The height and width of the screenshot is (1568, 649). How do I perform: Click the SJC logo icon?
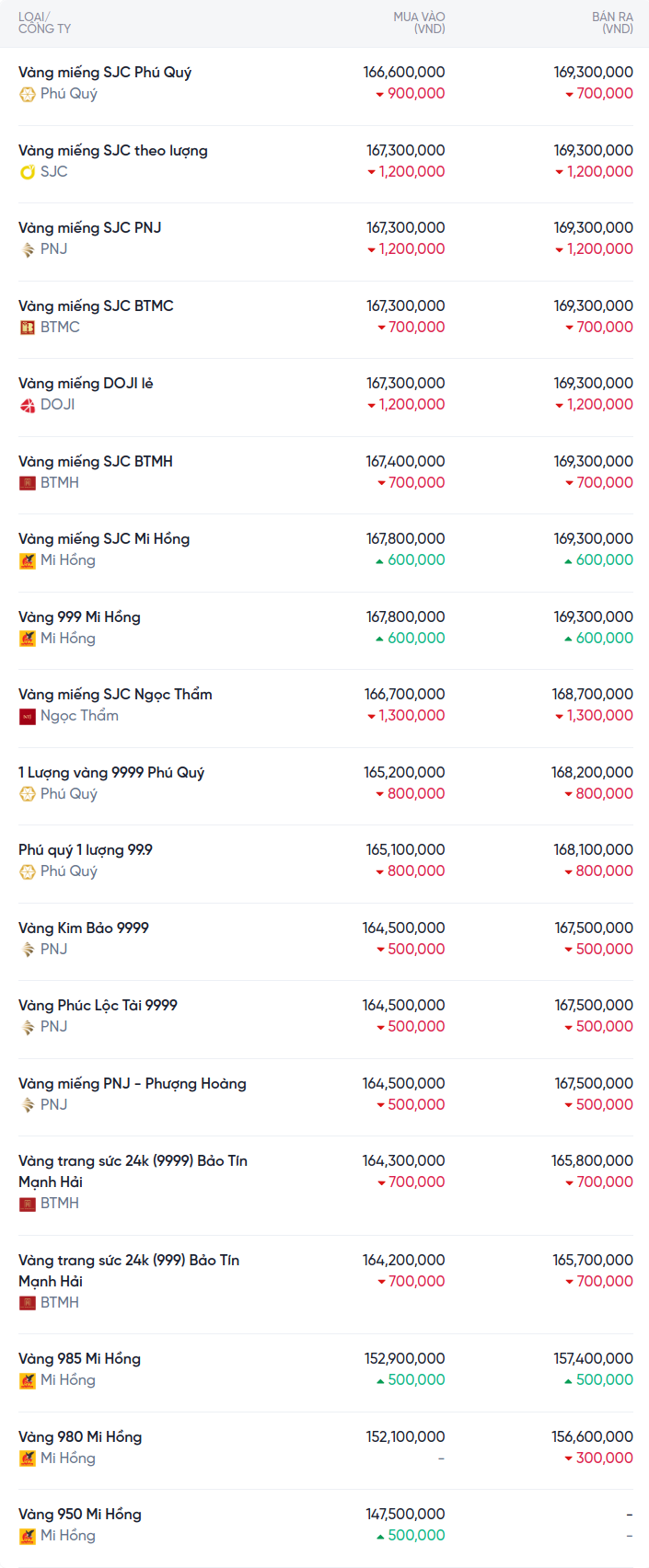[x=28, y=172]
